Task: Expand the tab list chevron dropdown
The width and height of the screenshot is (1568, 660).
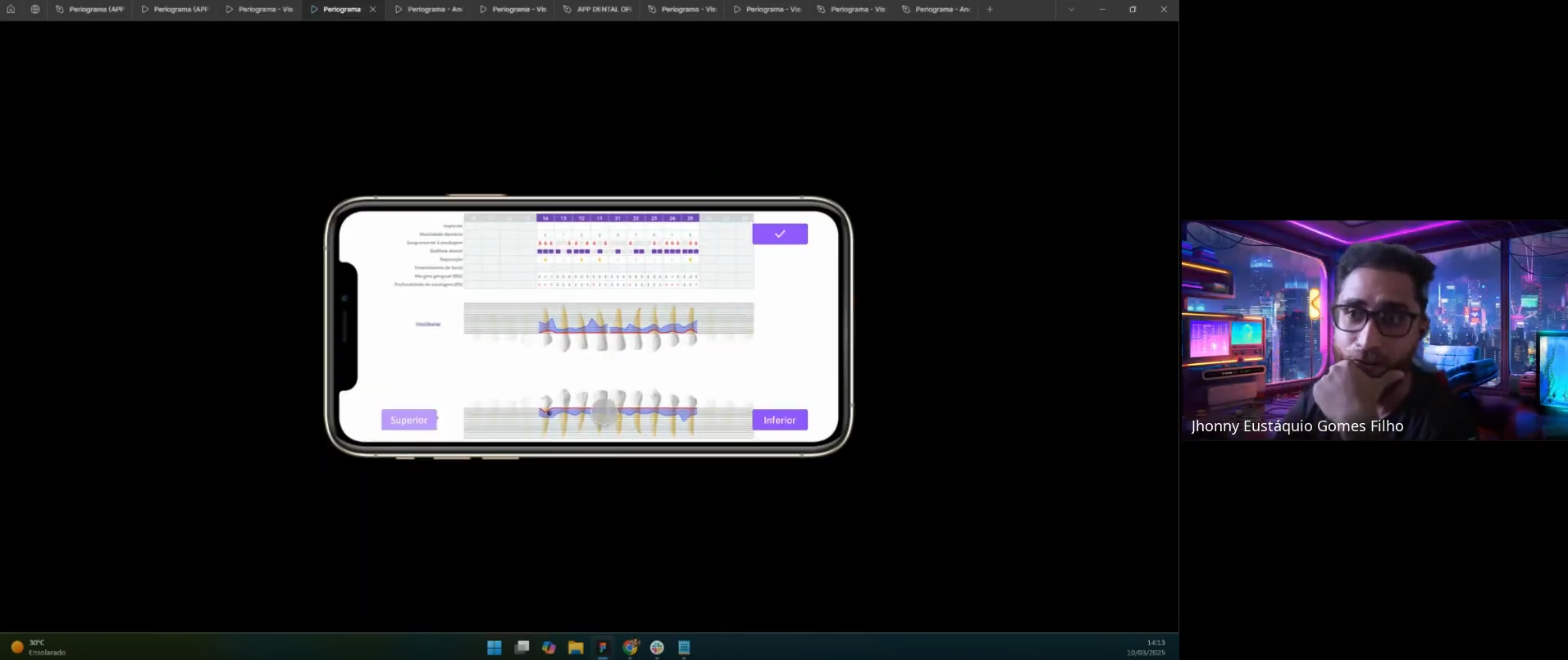Action: pos(1071,9)
